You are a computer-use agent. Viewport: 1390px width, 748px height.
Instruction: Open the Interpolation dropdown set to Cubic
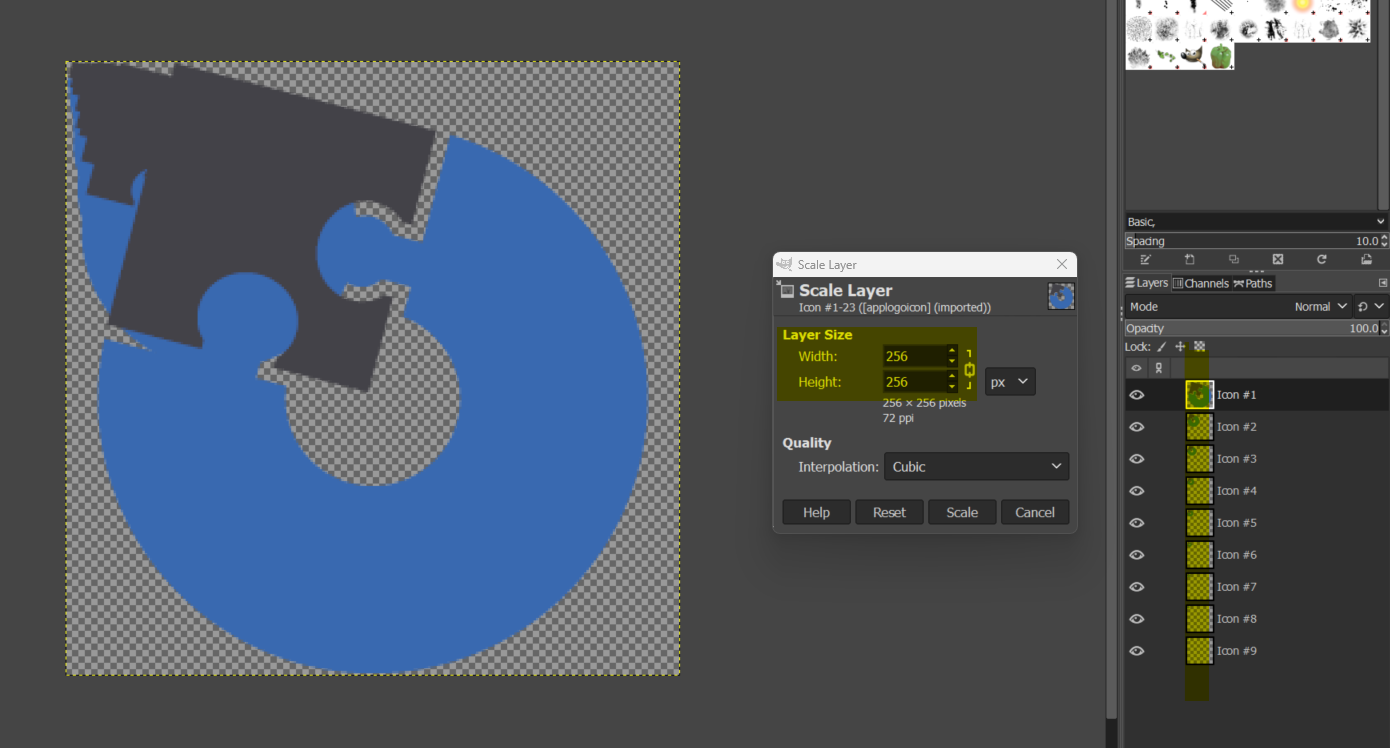[976, 467]
